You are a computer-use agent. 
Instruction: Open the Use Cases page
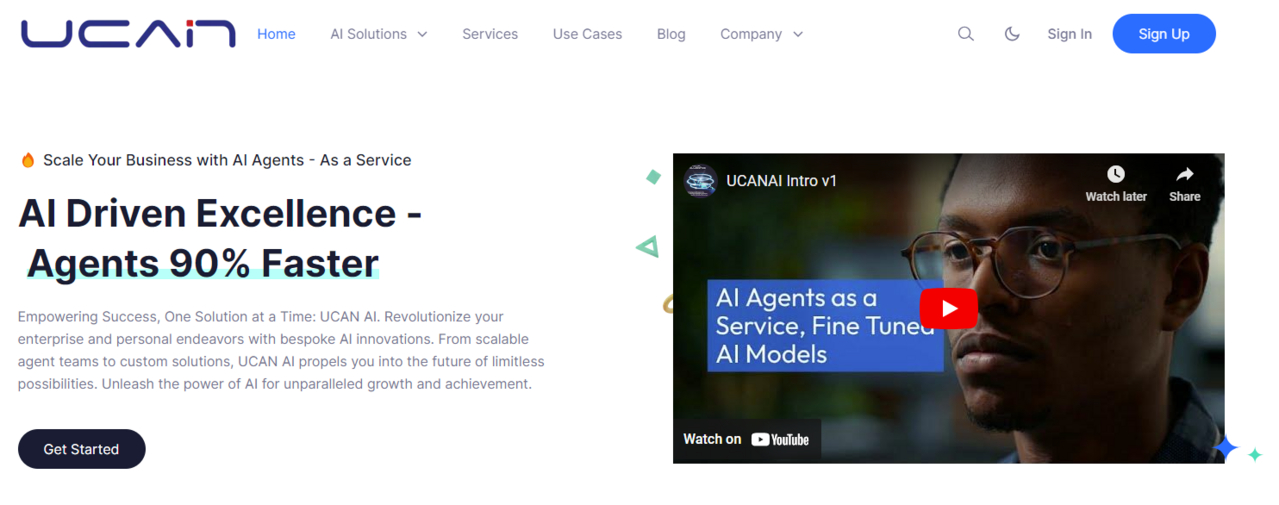pos(587,34)
